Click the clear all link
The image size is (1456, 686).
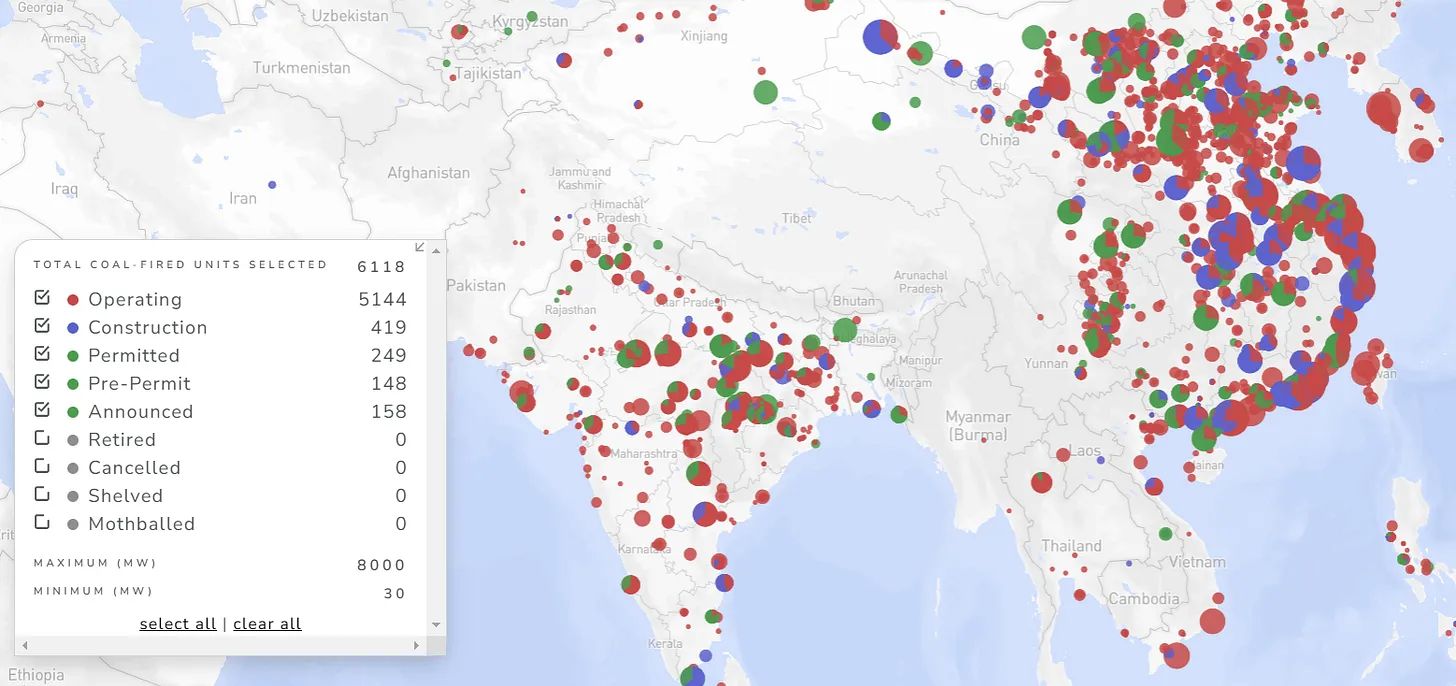267,624
